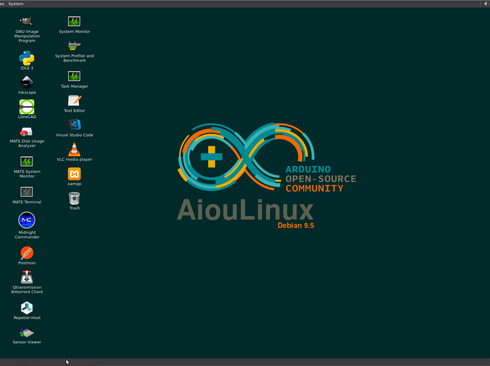Select the xampp desktop icon
Image resolution: width=490 pixels, height=366 pixels.
coord(74,174)
